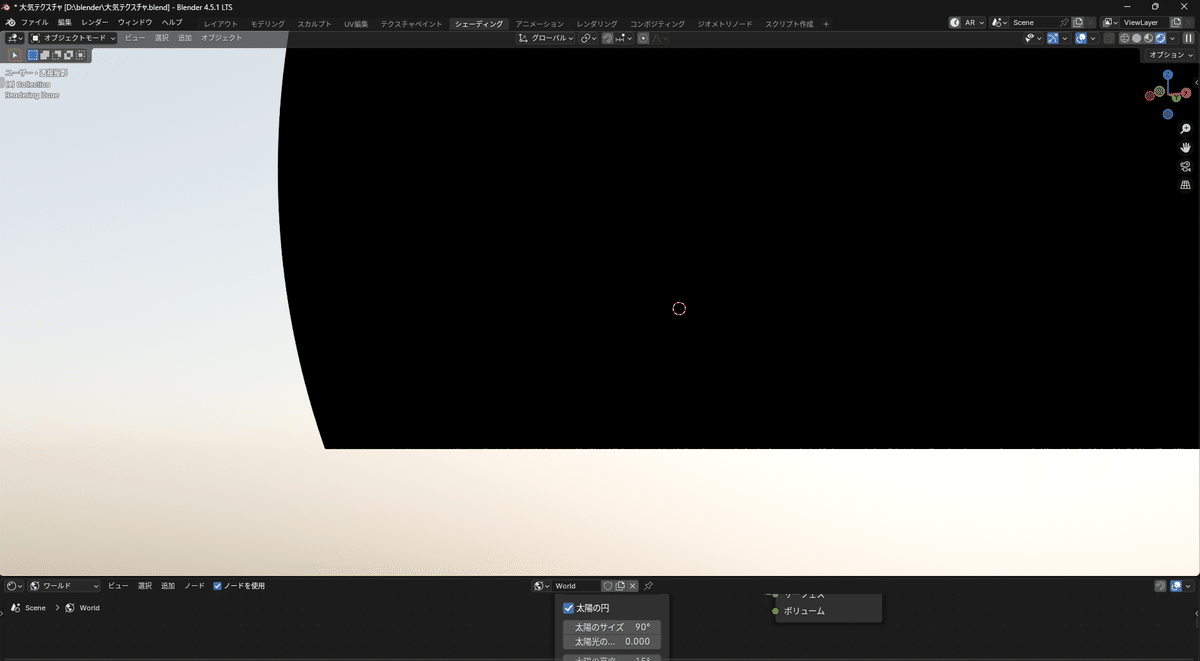The image size is (1200, 661).
Task: Toggle the viewport gizmos button
Action: click(x=1054, y=38)
